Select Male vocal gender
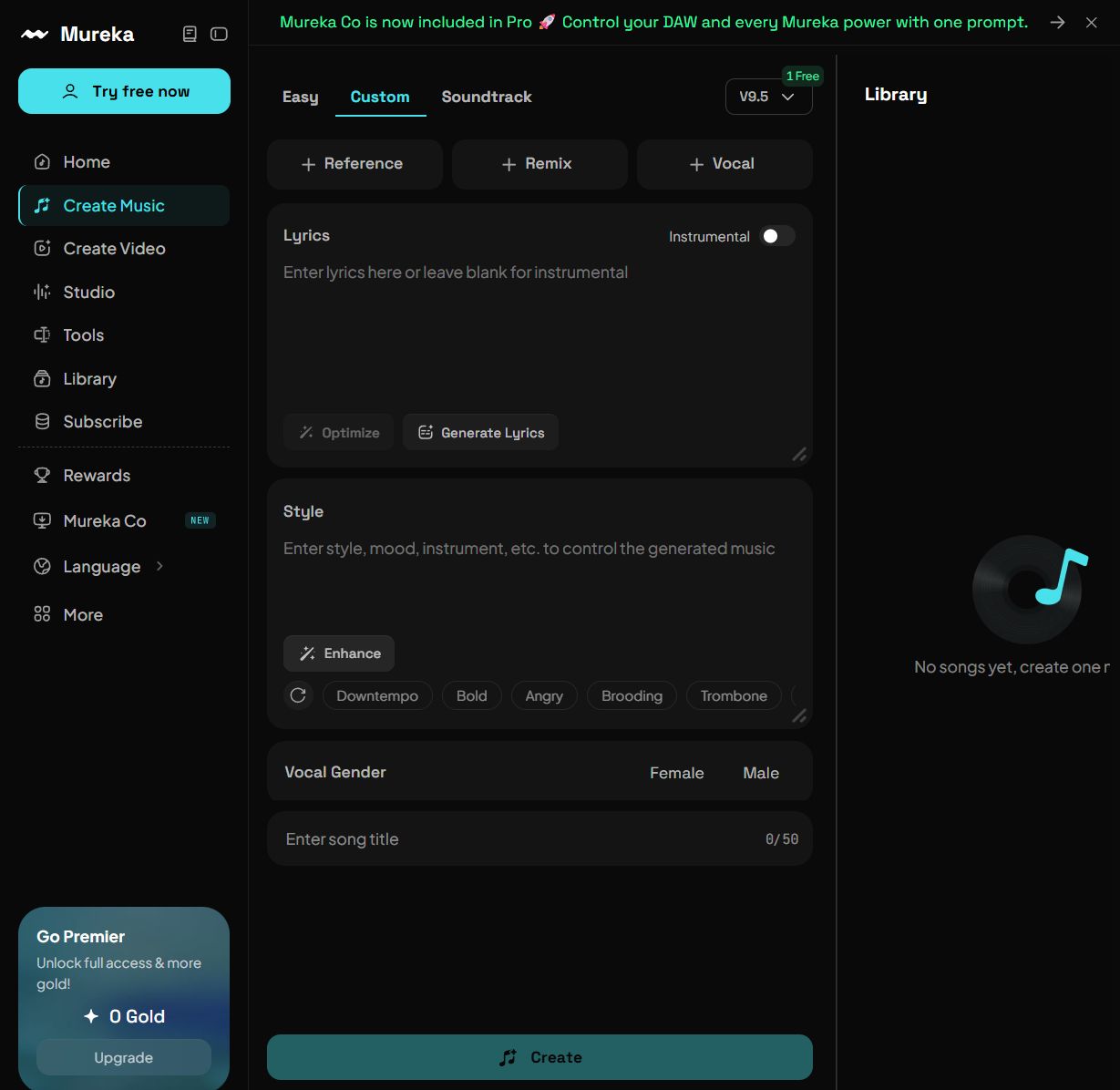1120x1090 pixels. click(761, 773)
